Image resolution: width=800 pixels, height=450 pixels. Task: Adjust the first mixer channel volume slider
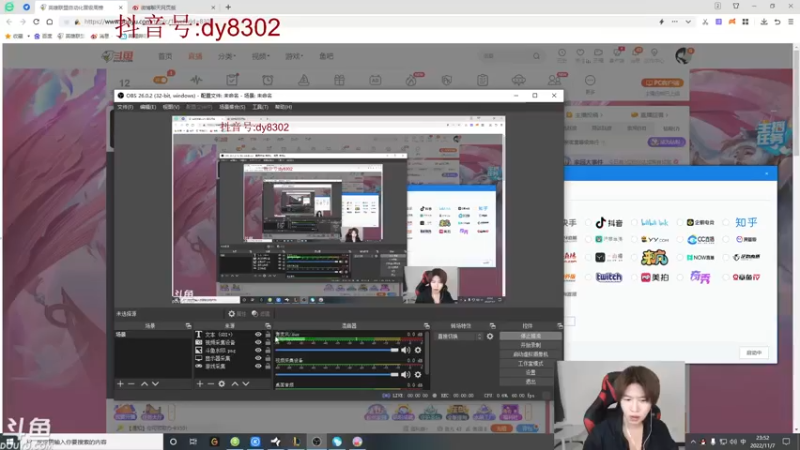[x=337, y=350]
